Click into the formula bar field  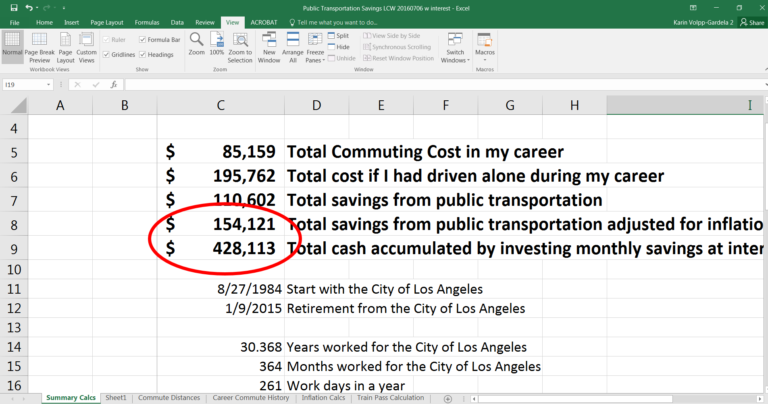[443, 85]
